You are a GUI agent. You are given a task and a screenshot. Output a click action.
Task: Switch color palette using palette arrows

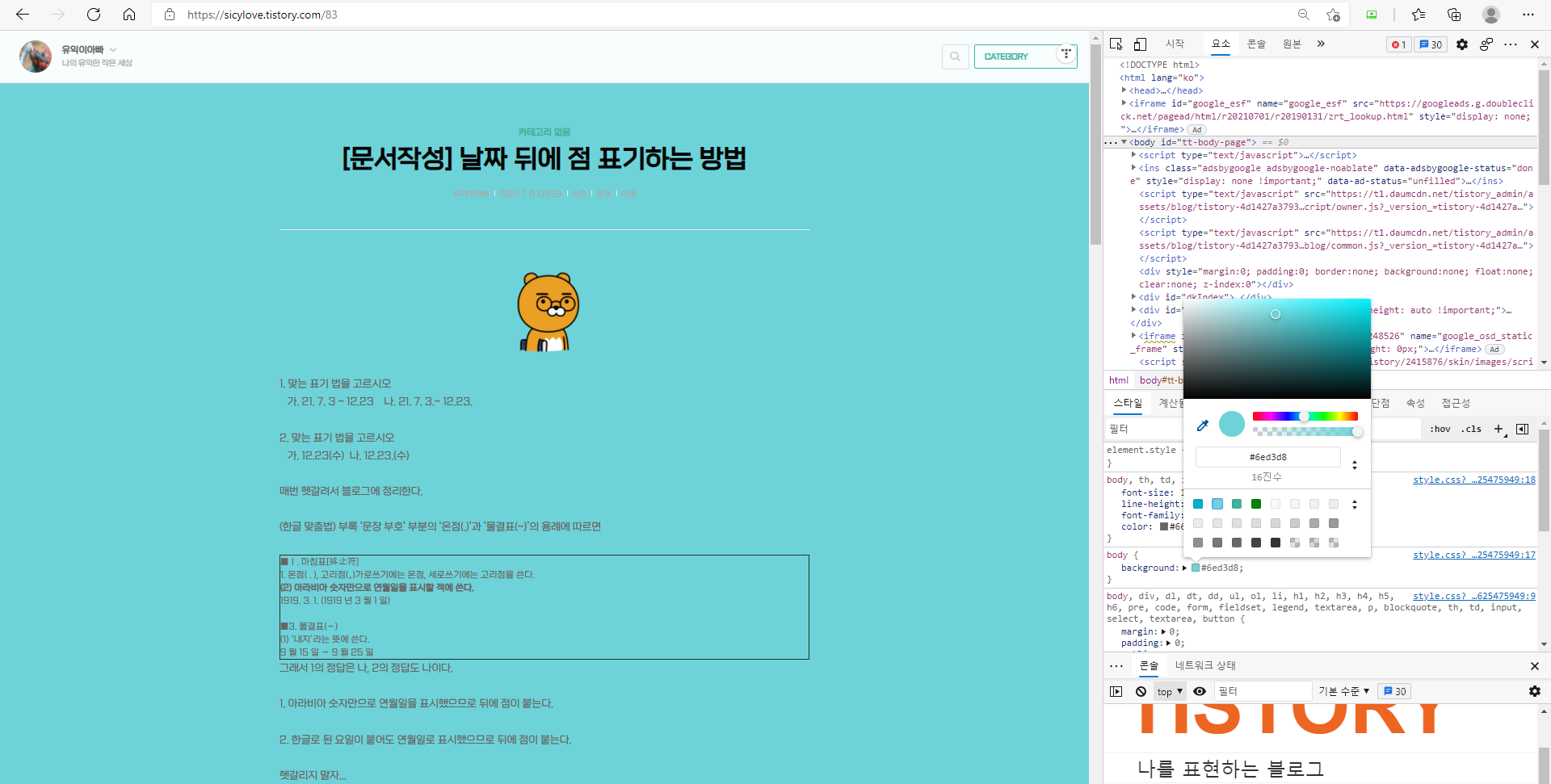point(1355,504)
